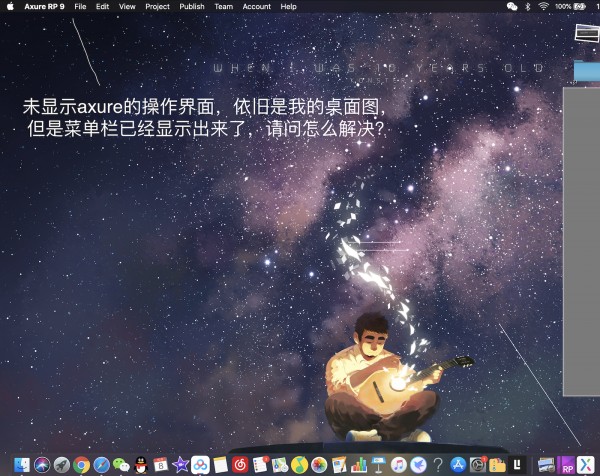The width and height of the screenshot is (600, 476).
Task: Open the Help menu
Action: pos(288,7)
